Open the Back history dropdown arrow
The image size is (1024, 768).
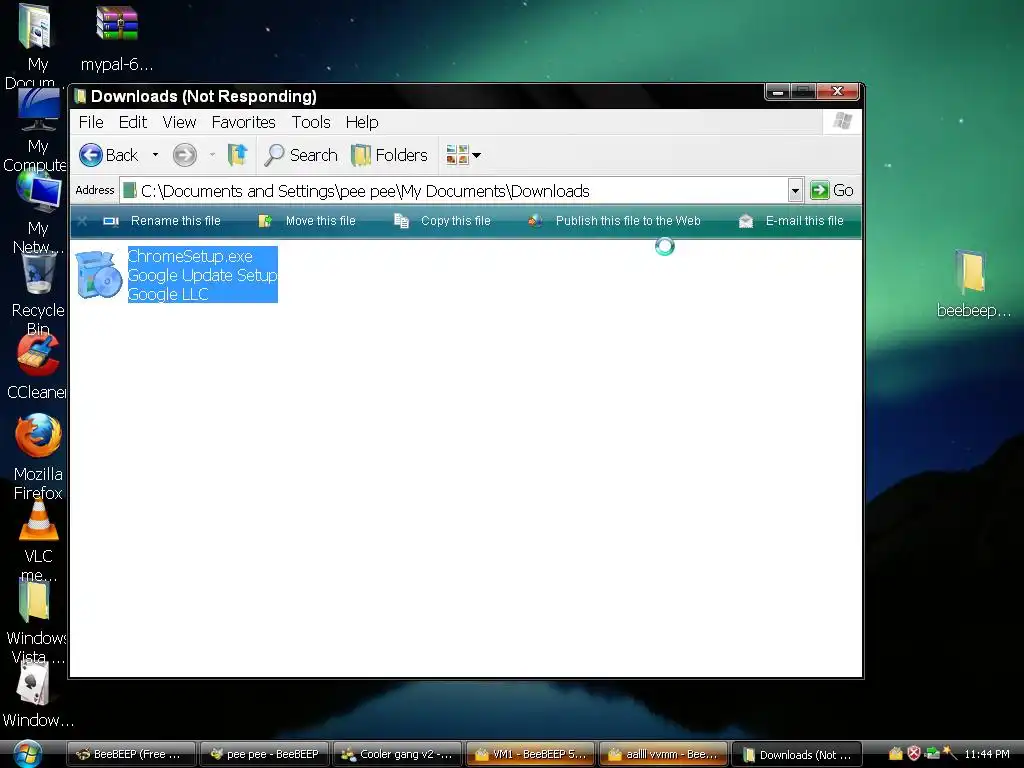[155, 155]
